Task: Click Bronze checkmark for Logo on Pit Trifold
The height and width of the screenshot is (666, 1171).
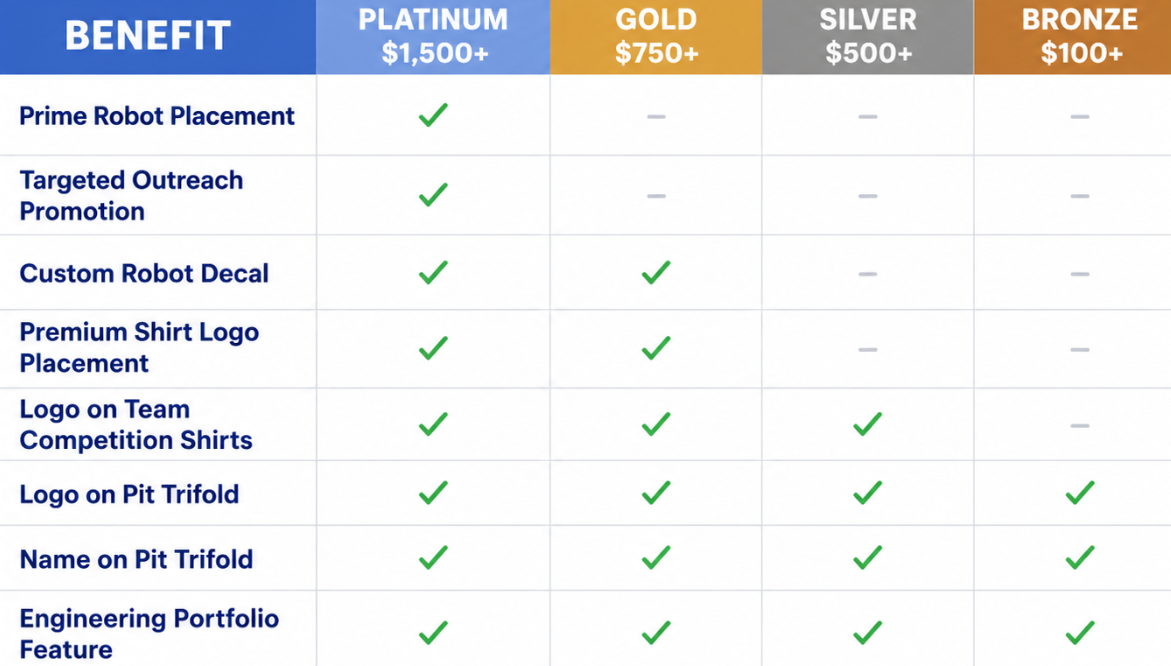Action: [x=1080, y=493]
